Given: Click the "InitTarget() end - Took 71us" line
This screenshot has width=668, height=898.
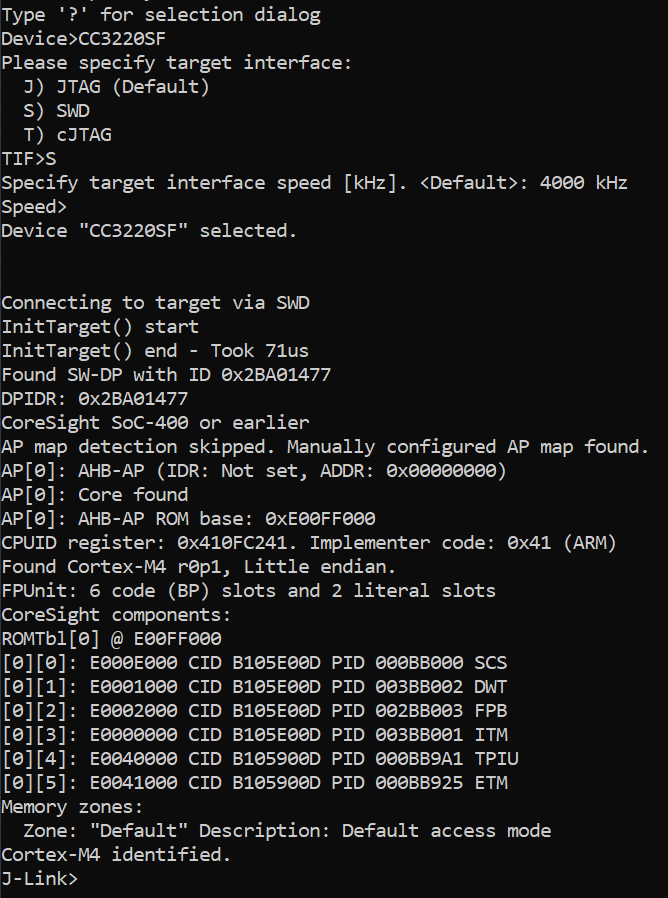Looking at the screenshot, I should click(x=155, y=351).
